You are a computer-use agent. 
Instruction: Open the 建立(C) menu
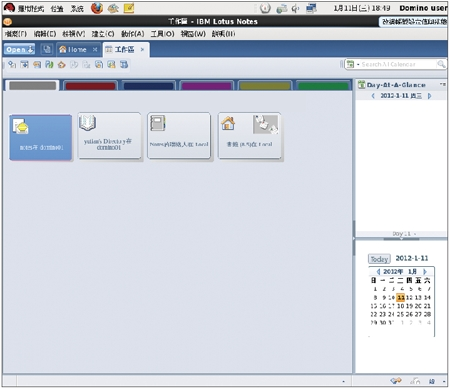(103, 34)
